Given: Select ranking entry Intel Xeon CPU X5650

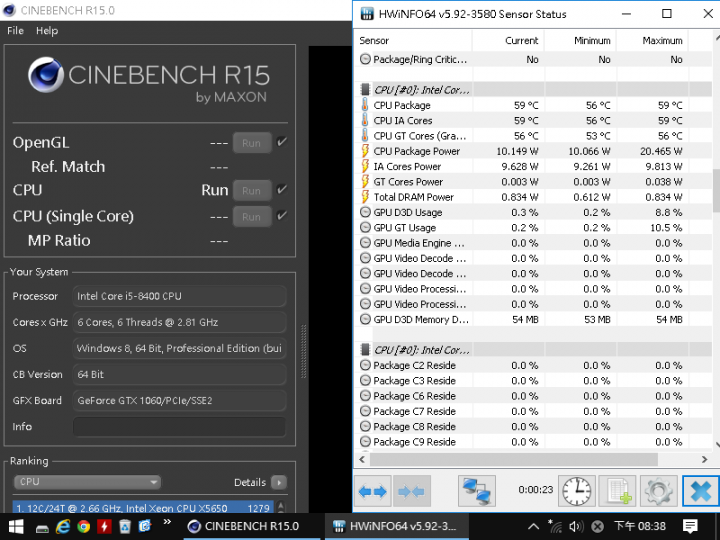Looking at the screenshot, I should 143,508.
